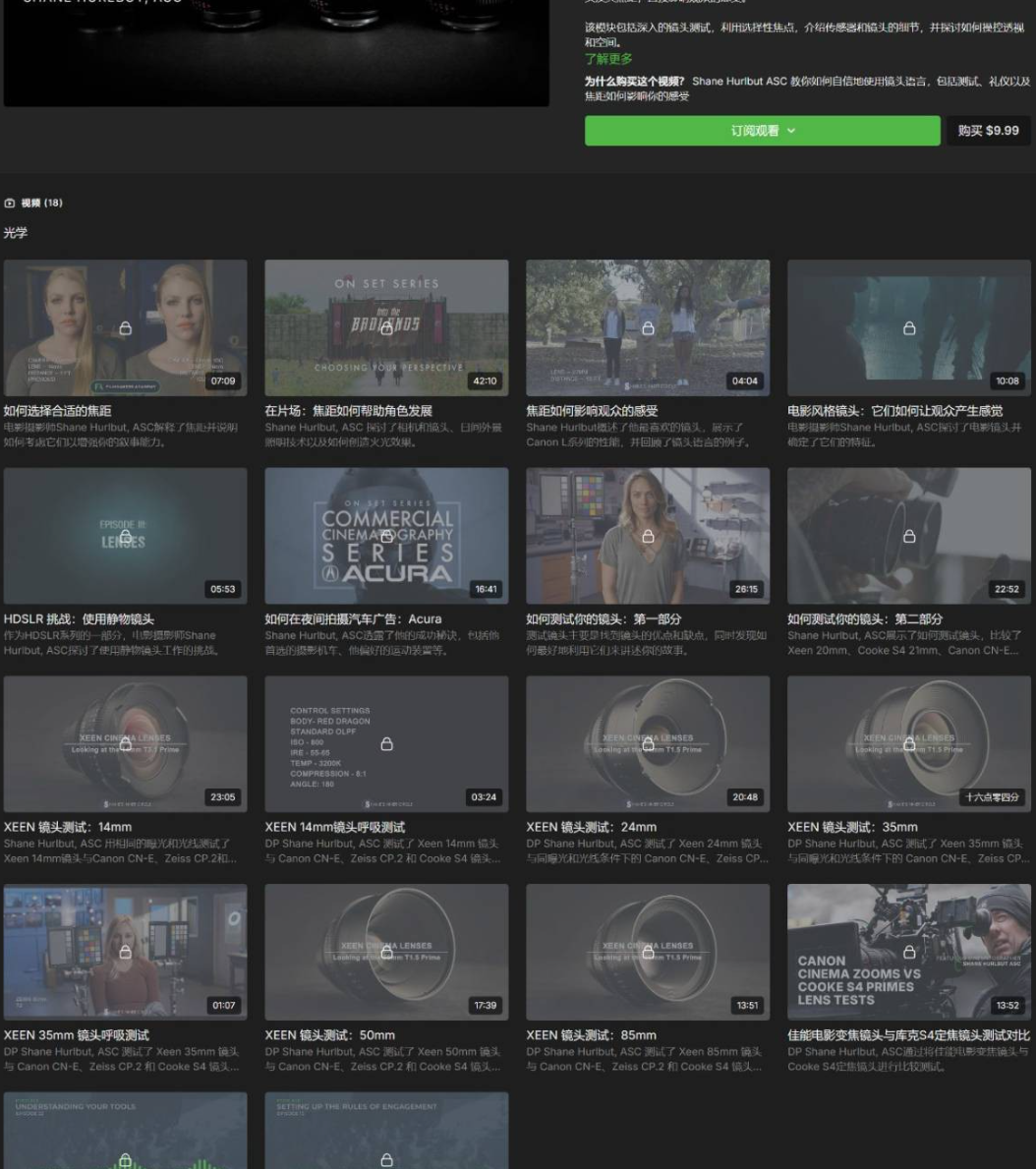Expand the 订阅观看 subscribe dropdown
Image resolution: width=1036 pixels, height=1169 pixels.
point(763,131)
